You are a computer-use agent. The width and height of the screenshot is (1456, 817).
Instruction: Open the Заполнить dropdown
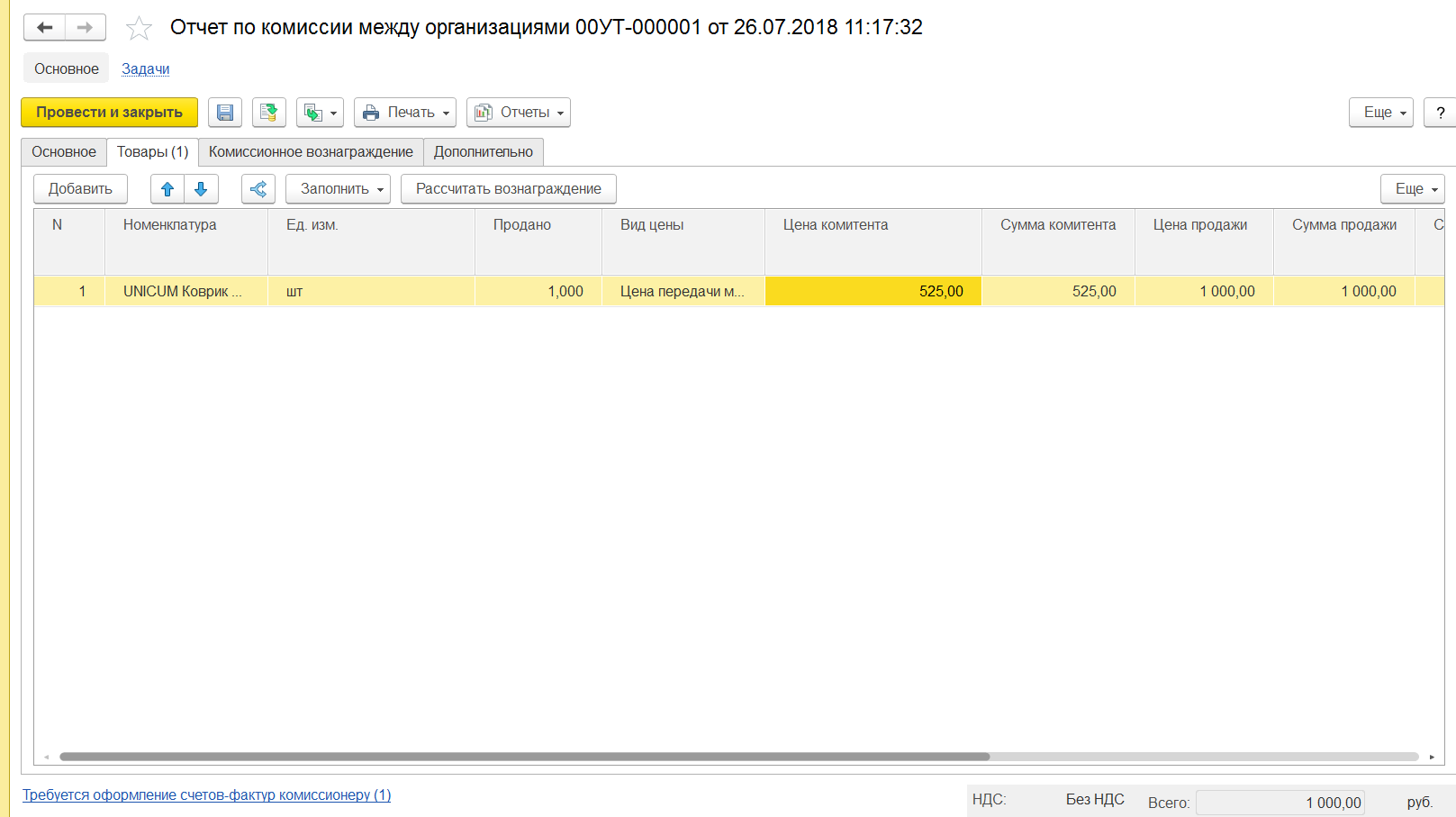(338, 189)
